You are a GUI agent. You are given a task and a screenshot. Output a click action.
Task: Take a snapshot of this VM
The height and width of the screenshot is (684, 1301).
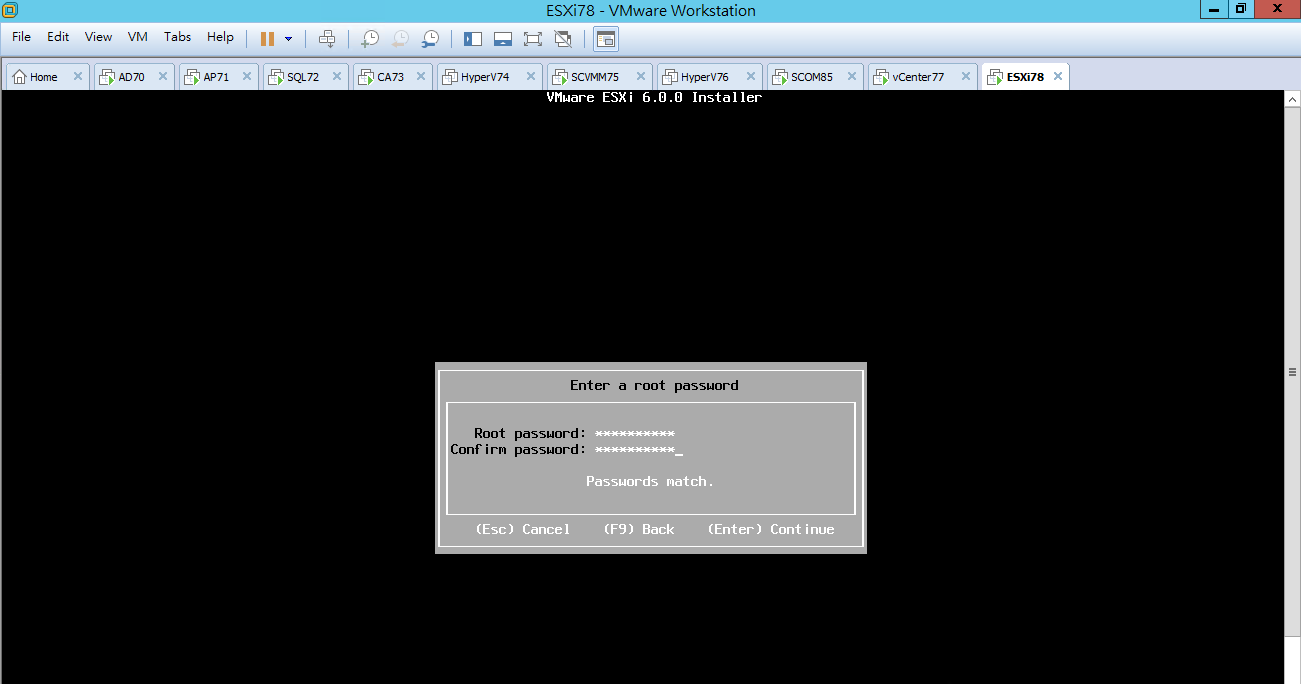click(370, 39)
